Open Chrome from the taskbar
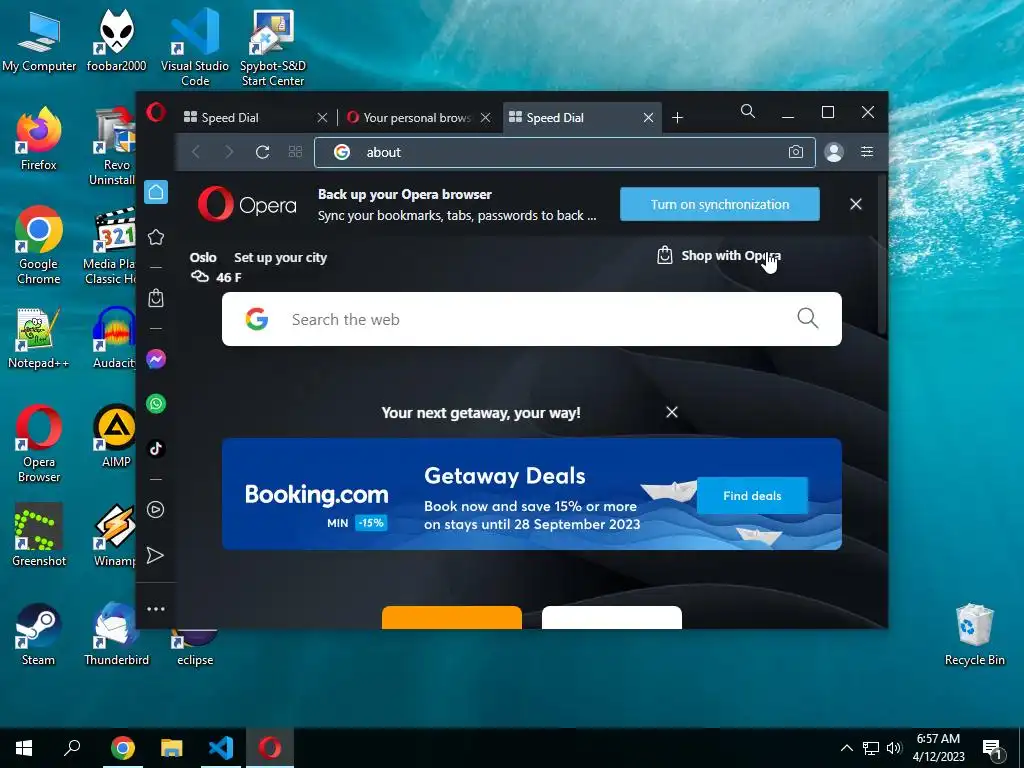The width and height of the screenshot is (1024, 768). (122, 748)
